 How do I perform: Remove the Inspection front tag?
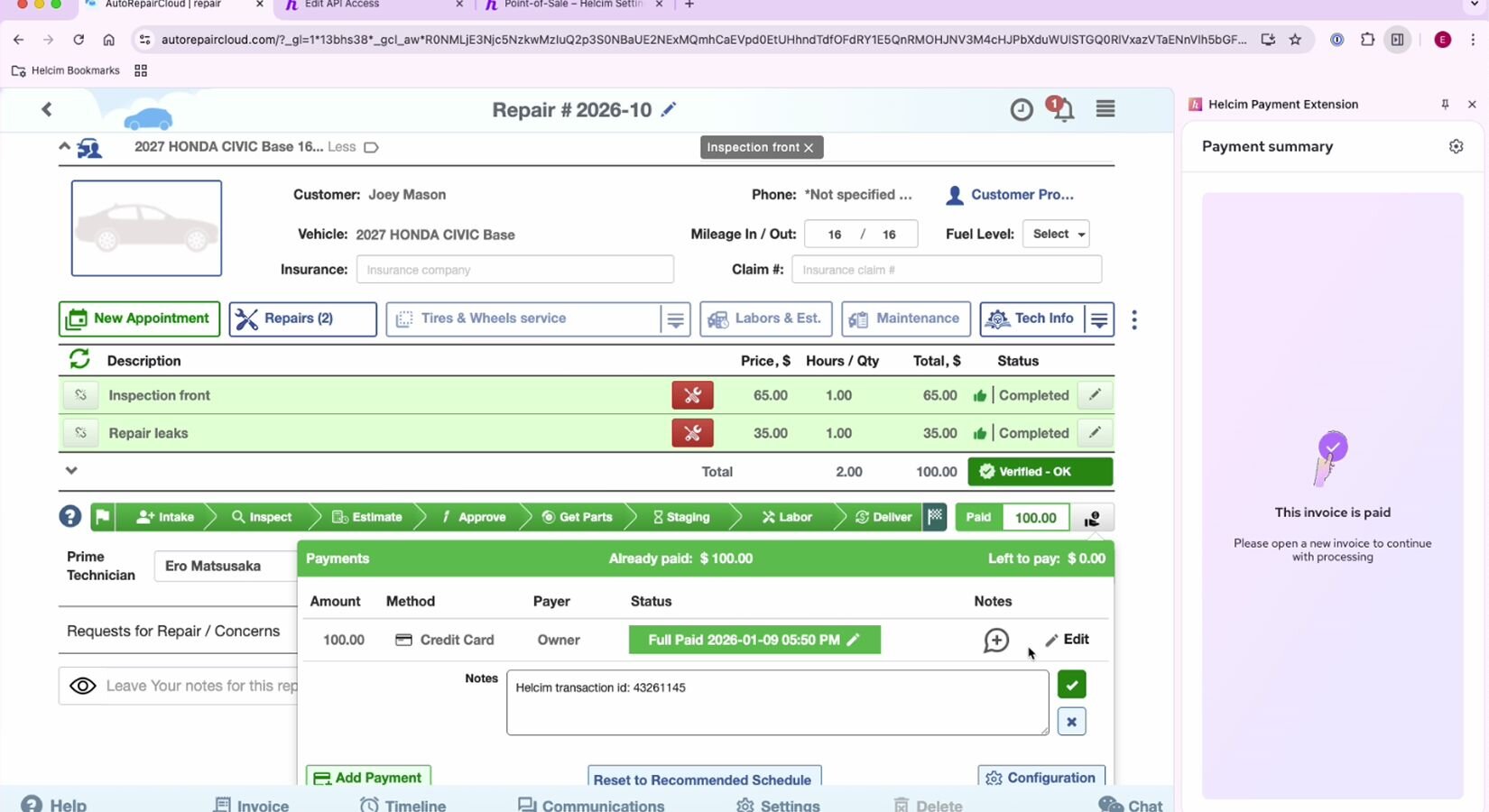pyautogui.click(x=809, y=147)
